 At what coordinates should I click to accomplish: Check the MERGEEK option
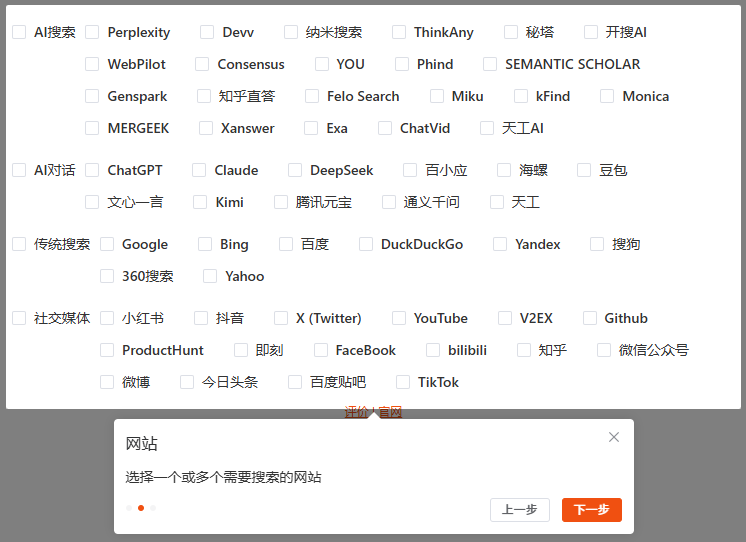(92, 128)
